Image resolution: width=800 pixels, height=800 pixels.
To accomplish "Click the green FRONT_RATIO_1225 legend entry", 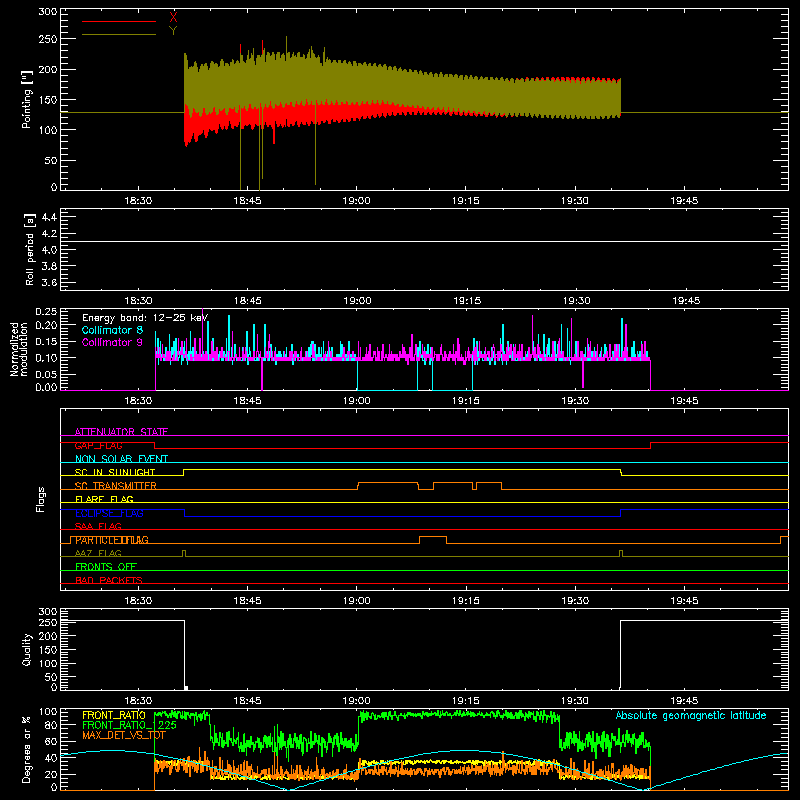I will [130, 725].
